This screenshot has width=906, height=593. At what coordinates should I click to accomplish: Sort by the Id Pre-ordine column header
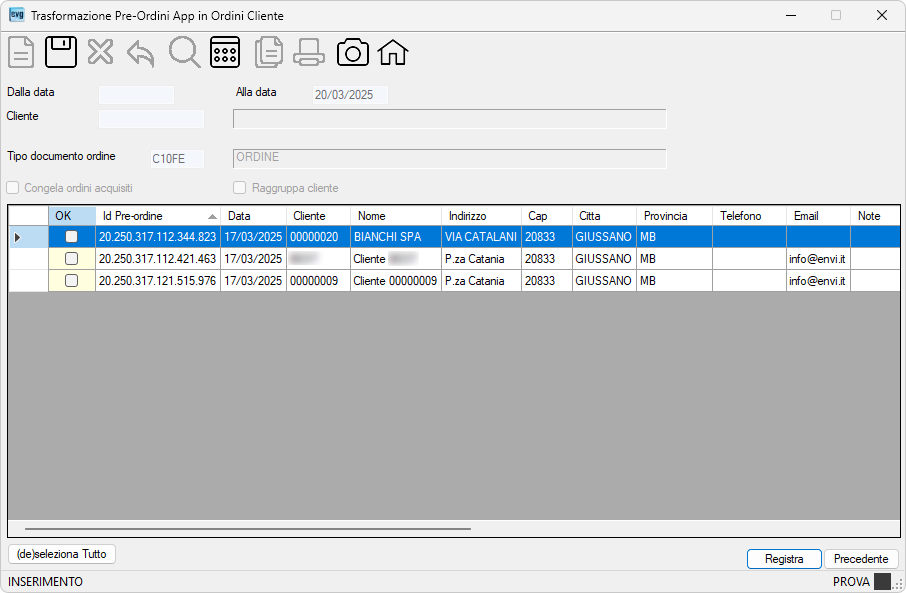[158, 216]
